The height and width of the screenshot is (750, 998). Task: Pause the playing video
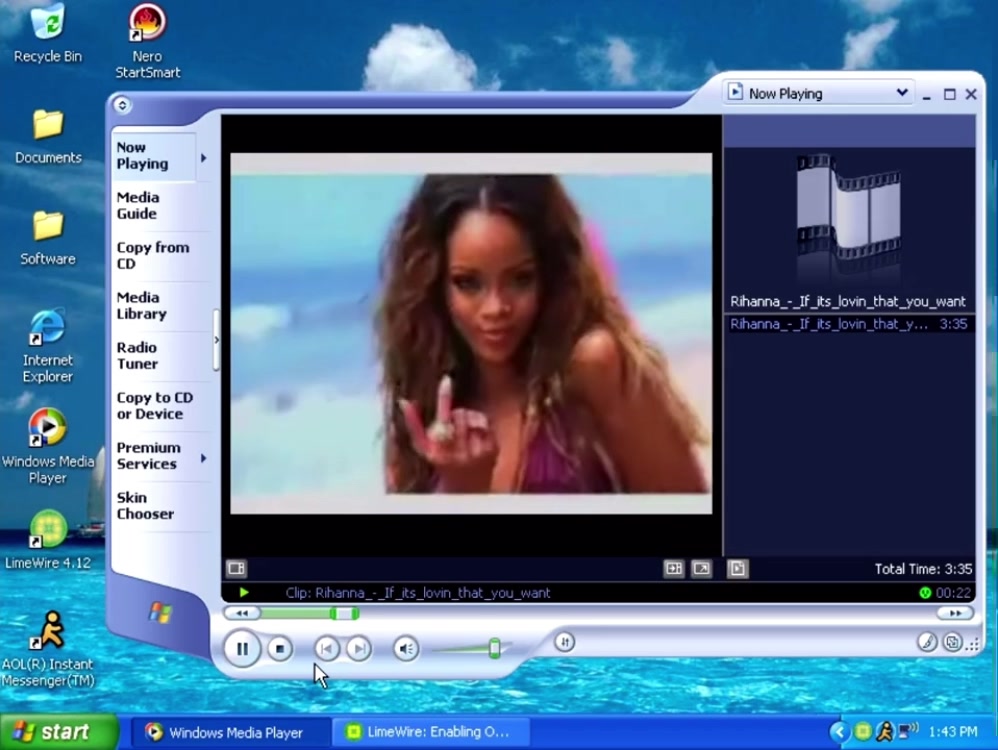[x=242, y=649]
